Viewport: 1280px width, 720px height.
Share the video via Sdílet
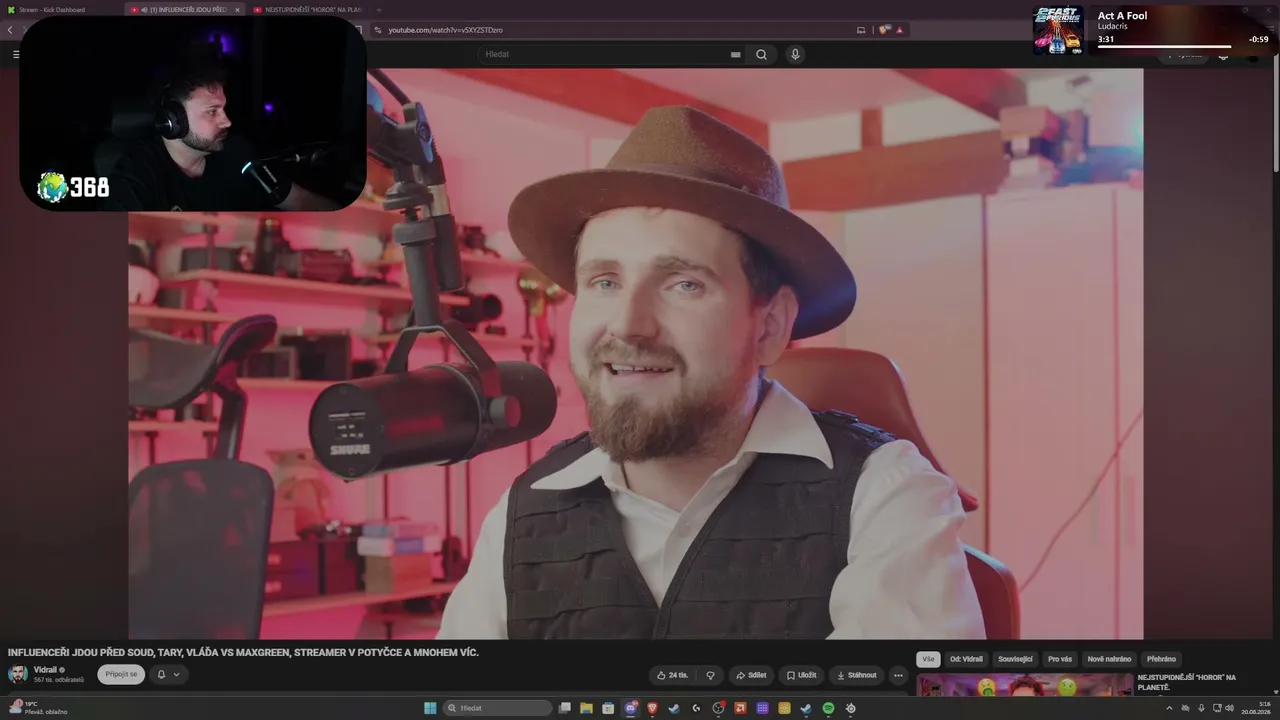tap(751, 675)
